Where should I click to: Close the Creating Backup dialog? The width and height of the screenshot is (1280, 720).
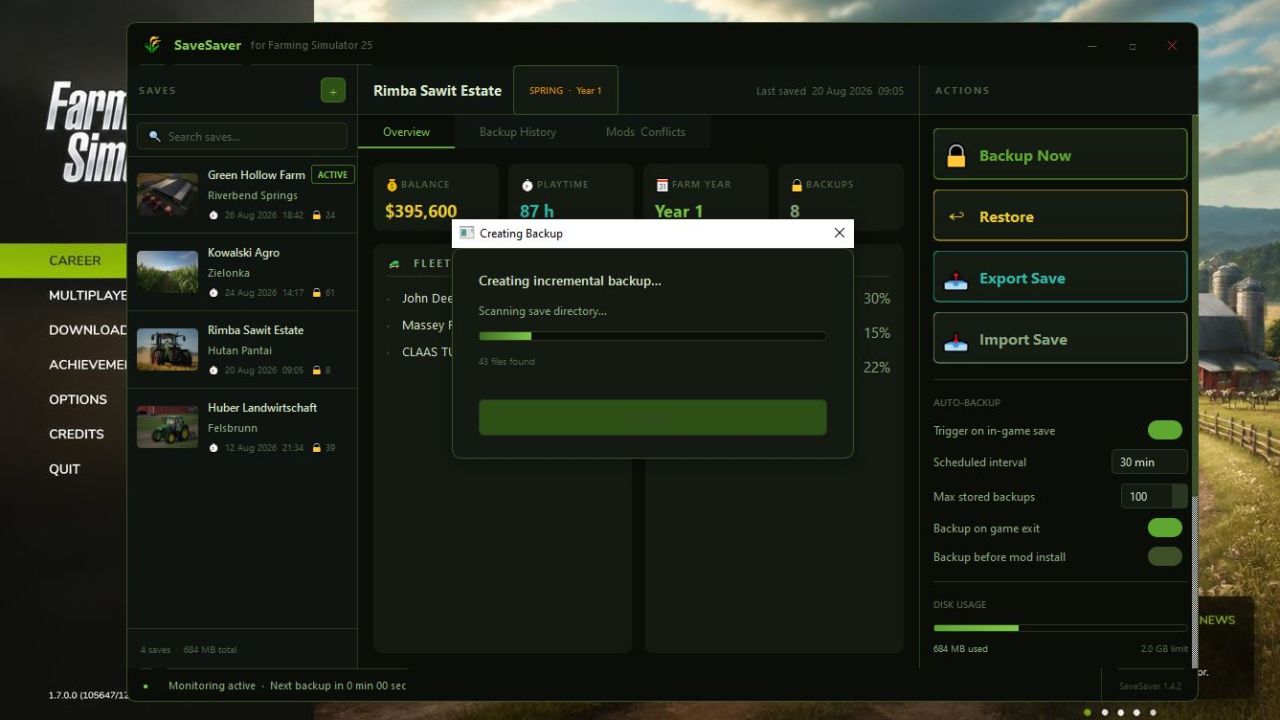839,233
